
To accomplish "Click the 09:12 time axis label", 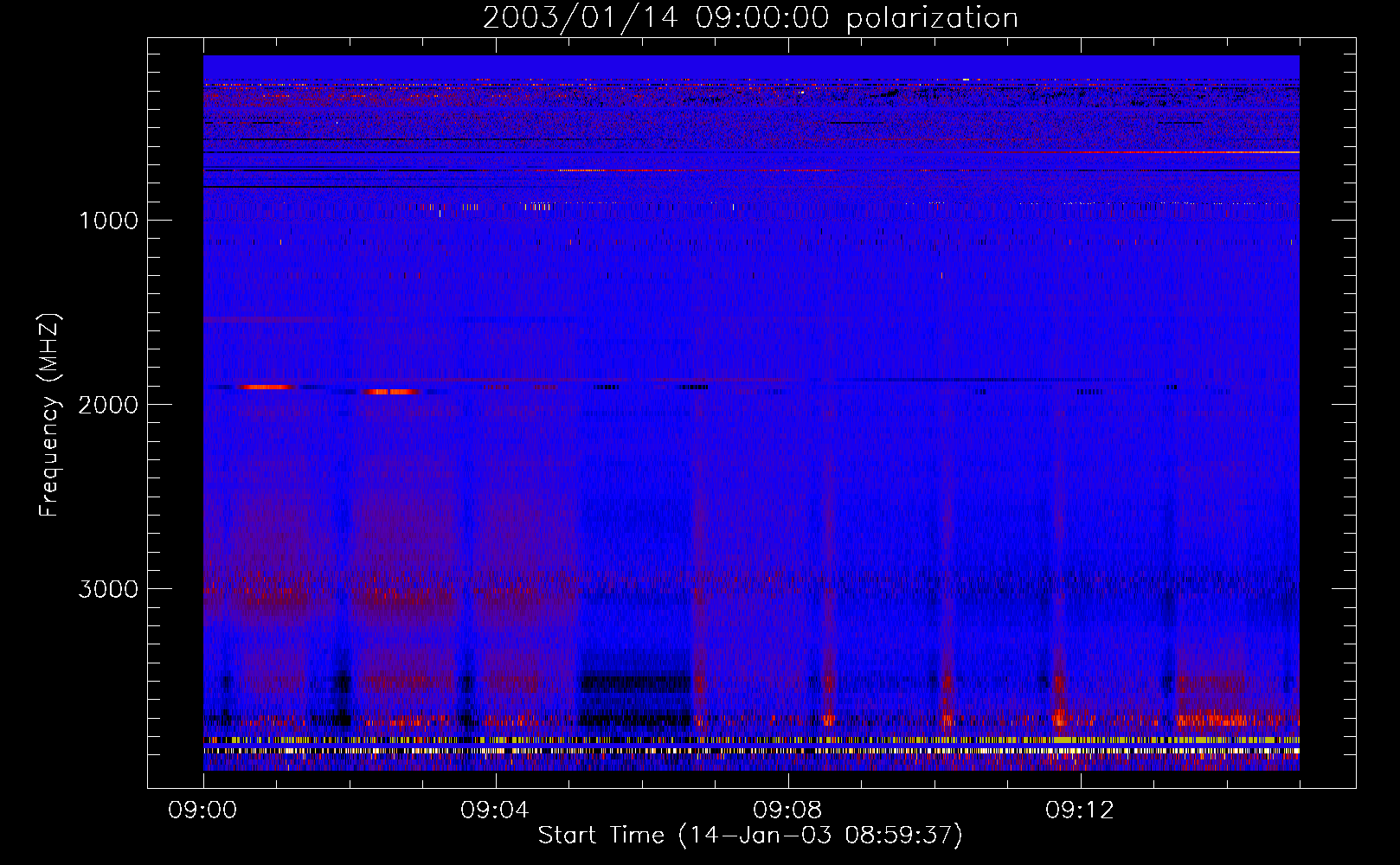I will pyautogui.click(x=1080, y=811).
